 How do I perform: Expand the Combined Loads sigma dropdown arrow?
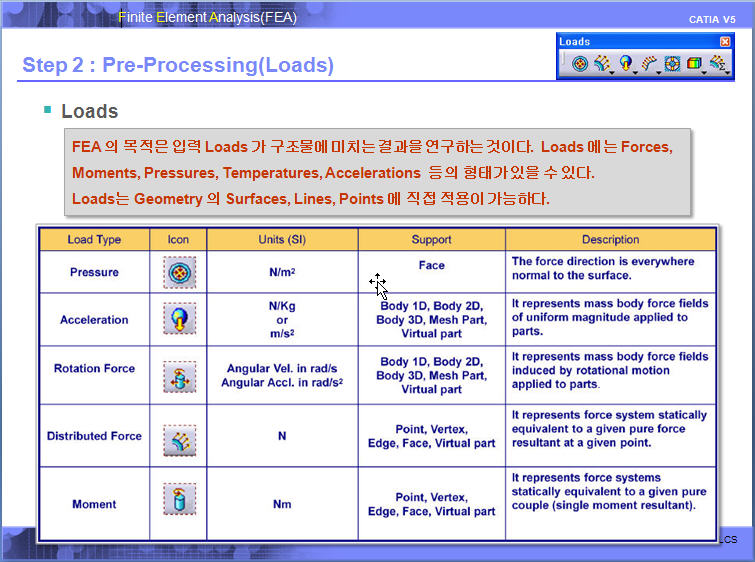pos(727,72)
